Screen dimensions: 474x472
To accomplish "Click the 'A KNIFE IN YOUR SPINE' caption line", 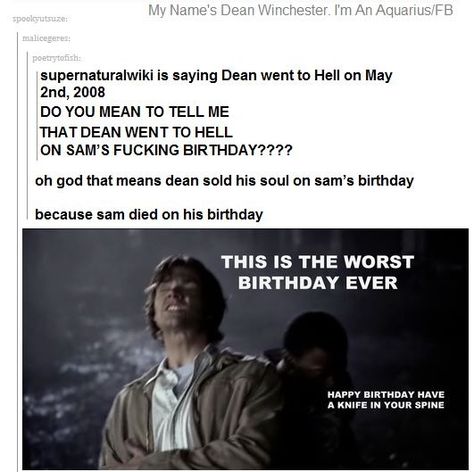I will pyautogui.click(x=386, y=405).
